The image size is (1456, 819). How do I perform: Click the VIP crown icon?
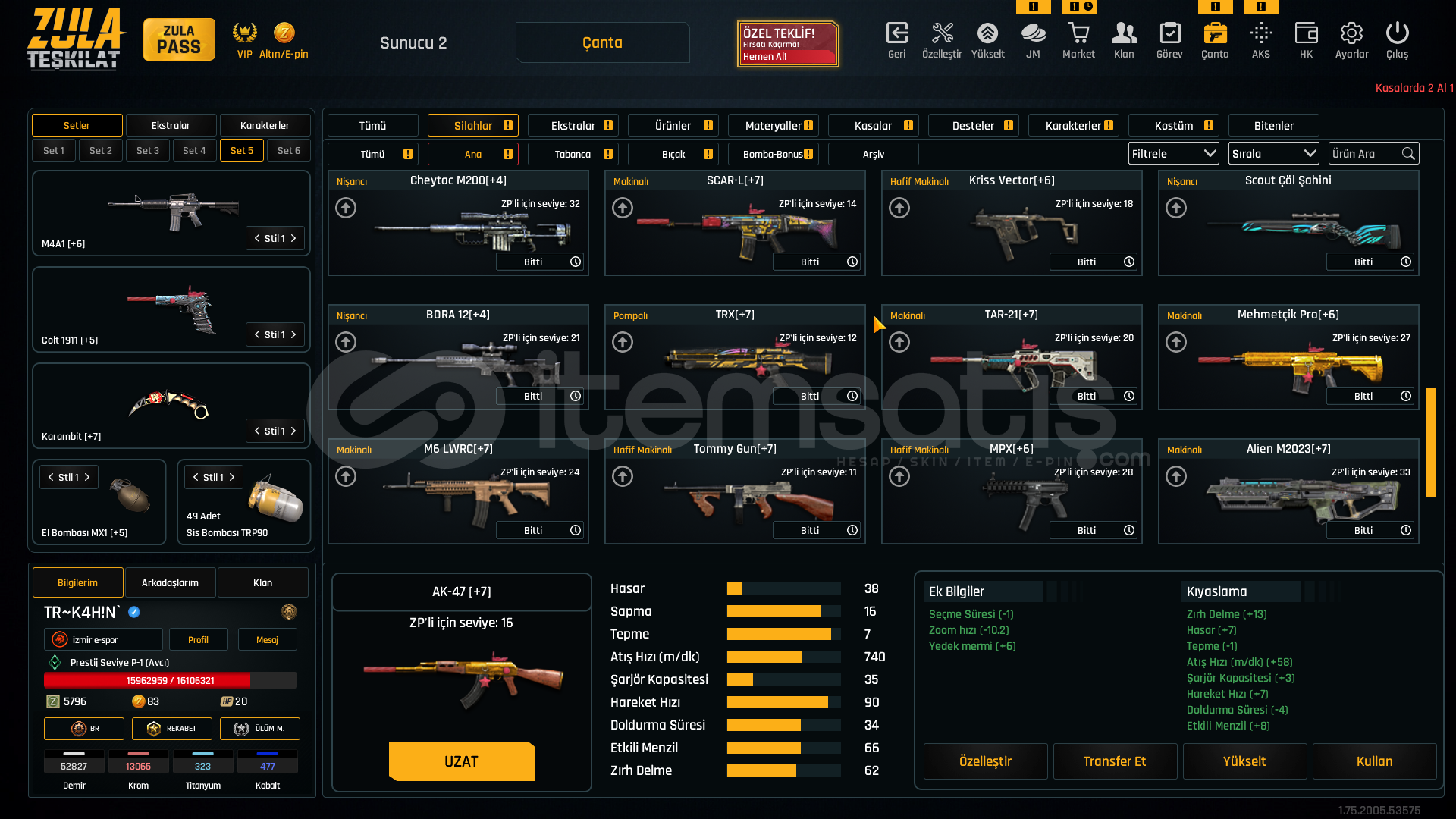(244, 33)
